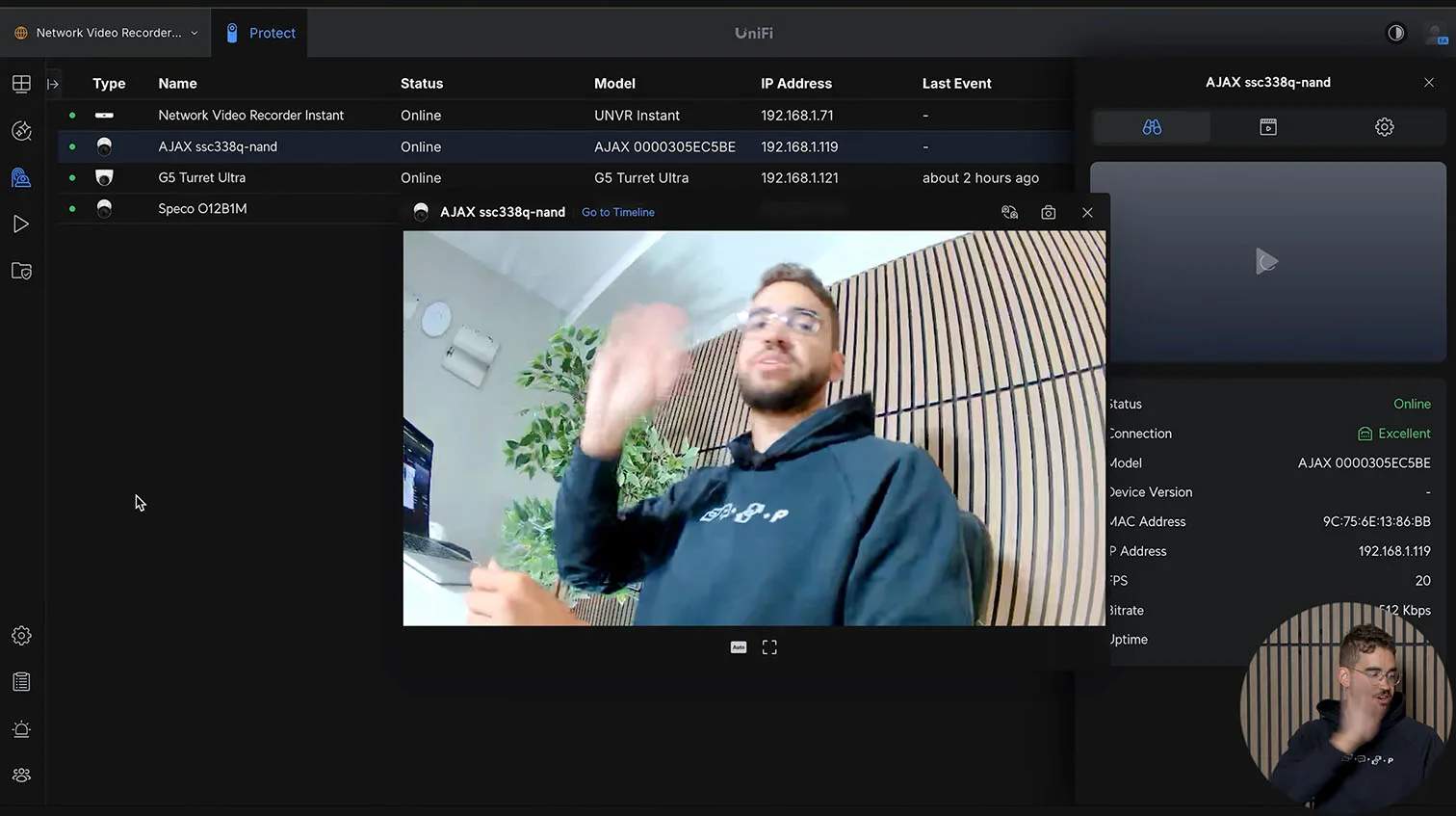The width and height of the screenshot is (1456, 816).
Task: Open the system log icon in sidebar
Action: (x=21, y=682)
